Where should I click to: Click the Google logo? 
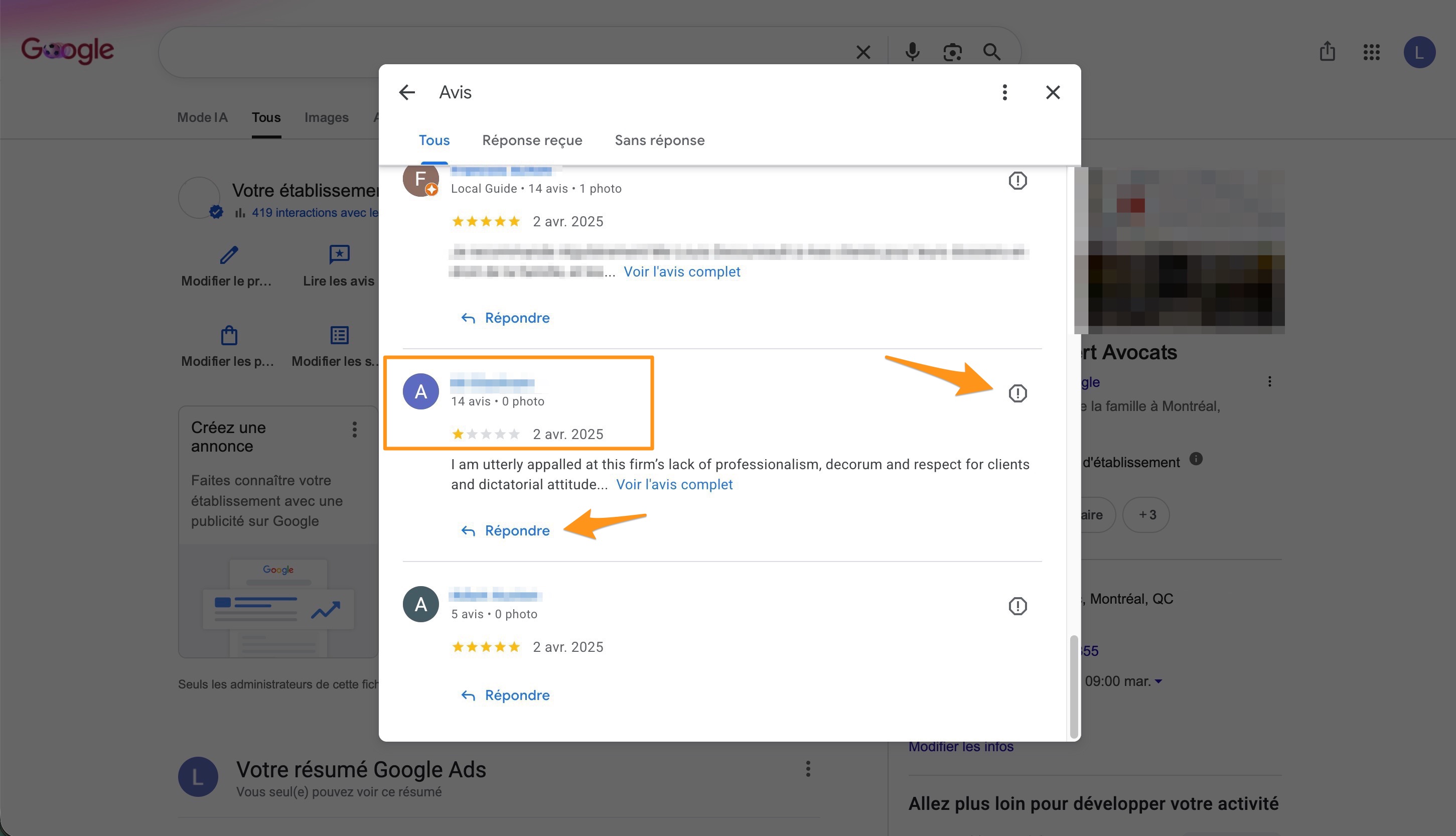(68, 51)
